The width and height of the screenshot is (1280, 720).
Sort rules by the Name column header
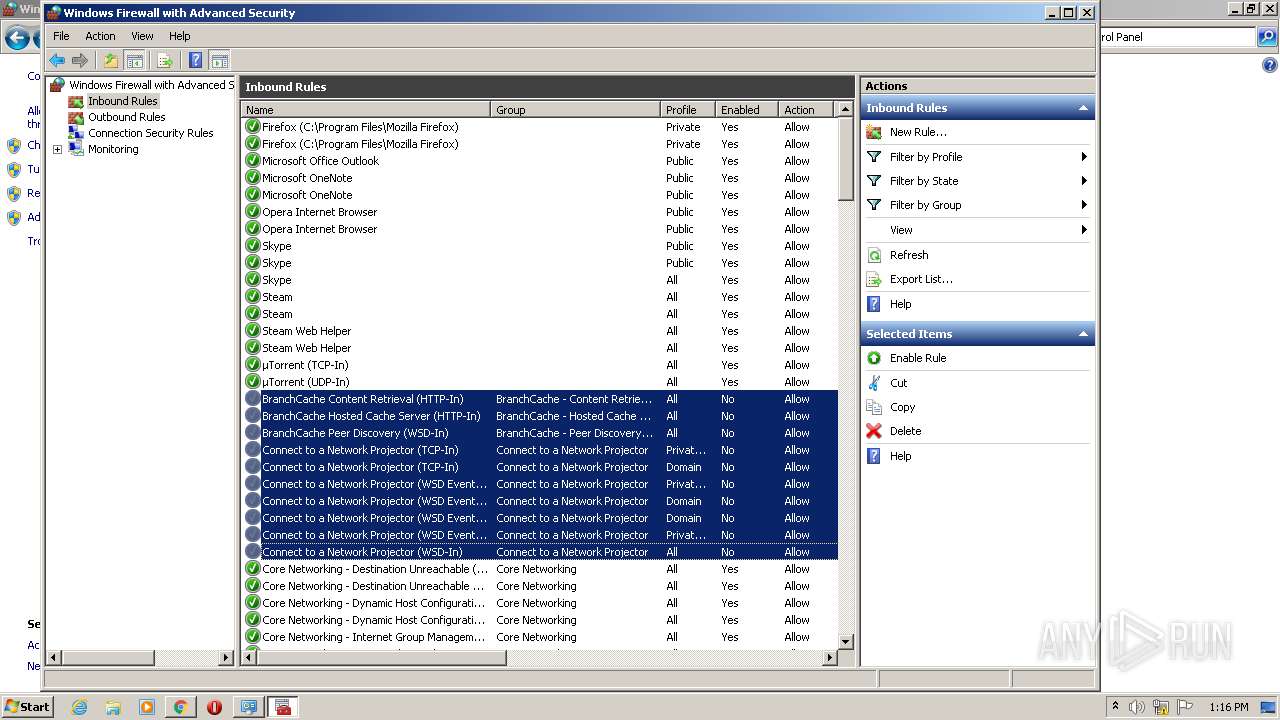point(366,110)
